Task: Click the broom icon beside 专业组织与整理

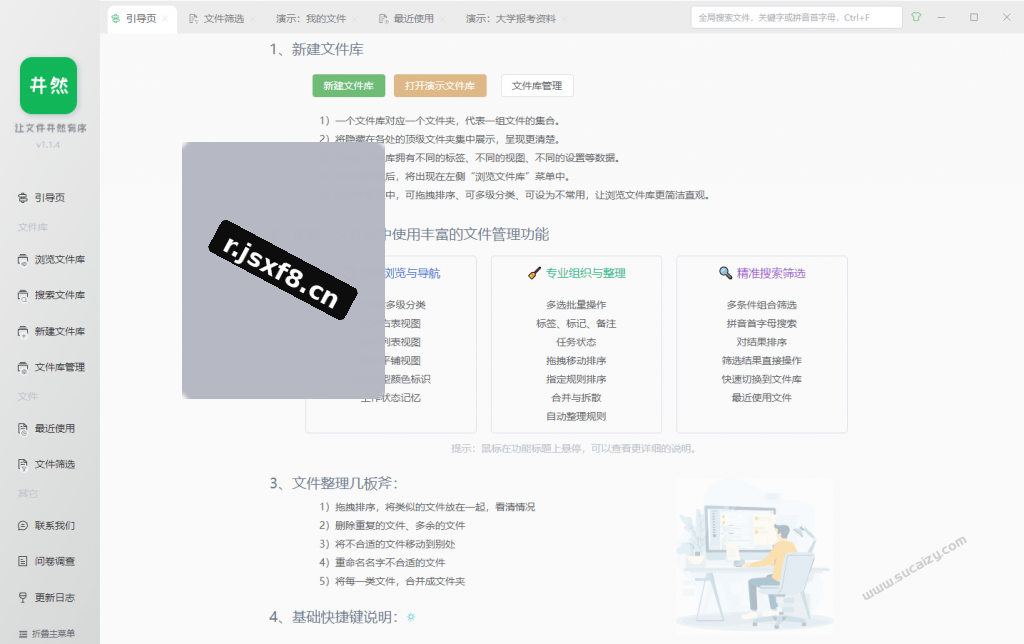Action: pyautogui.click(x=534, y=273)
